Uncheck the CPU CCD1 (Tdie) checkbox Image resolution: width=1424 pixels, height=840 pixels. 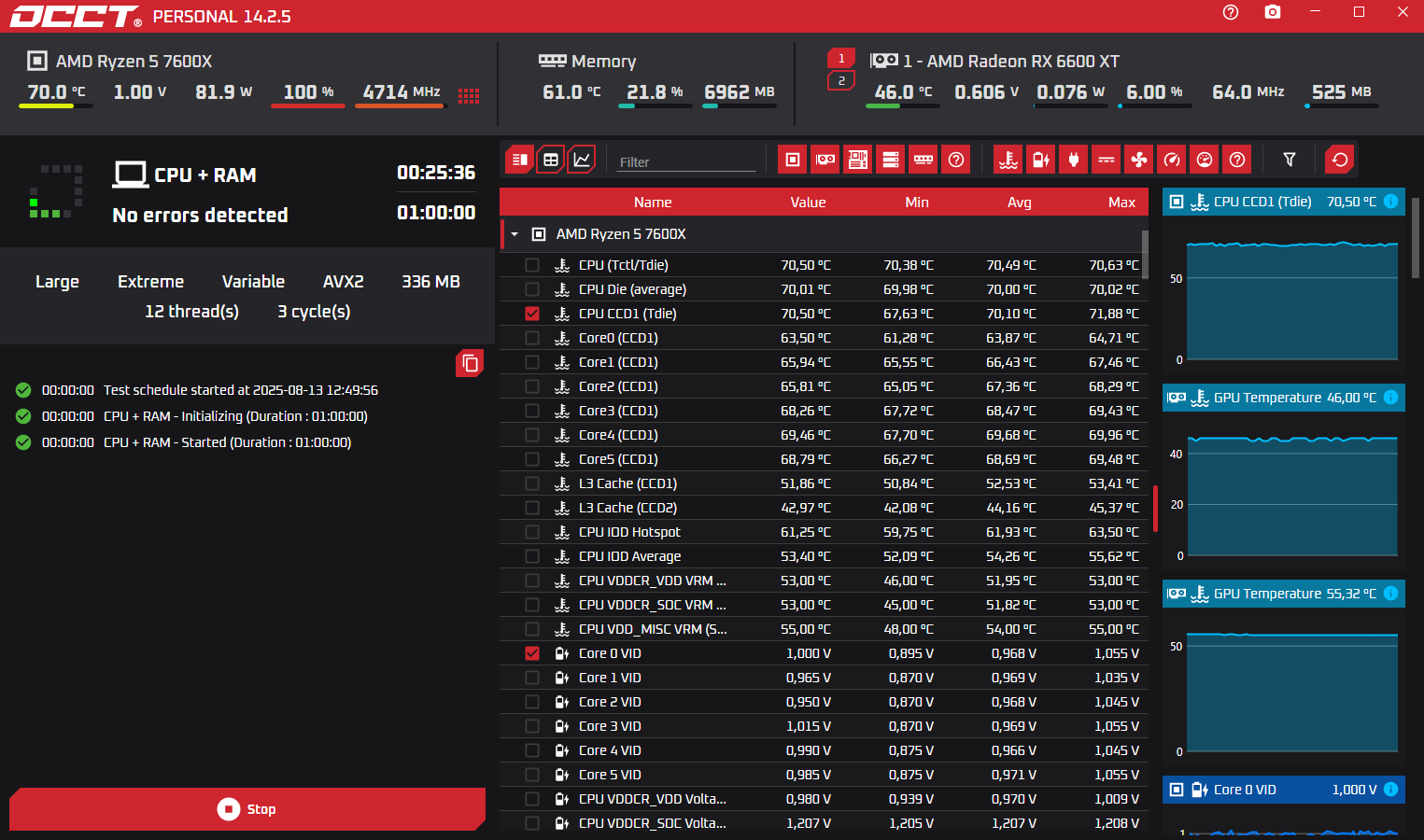[532, 314]
